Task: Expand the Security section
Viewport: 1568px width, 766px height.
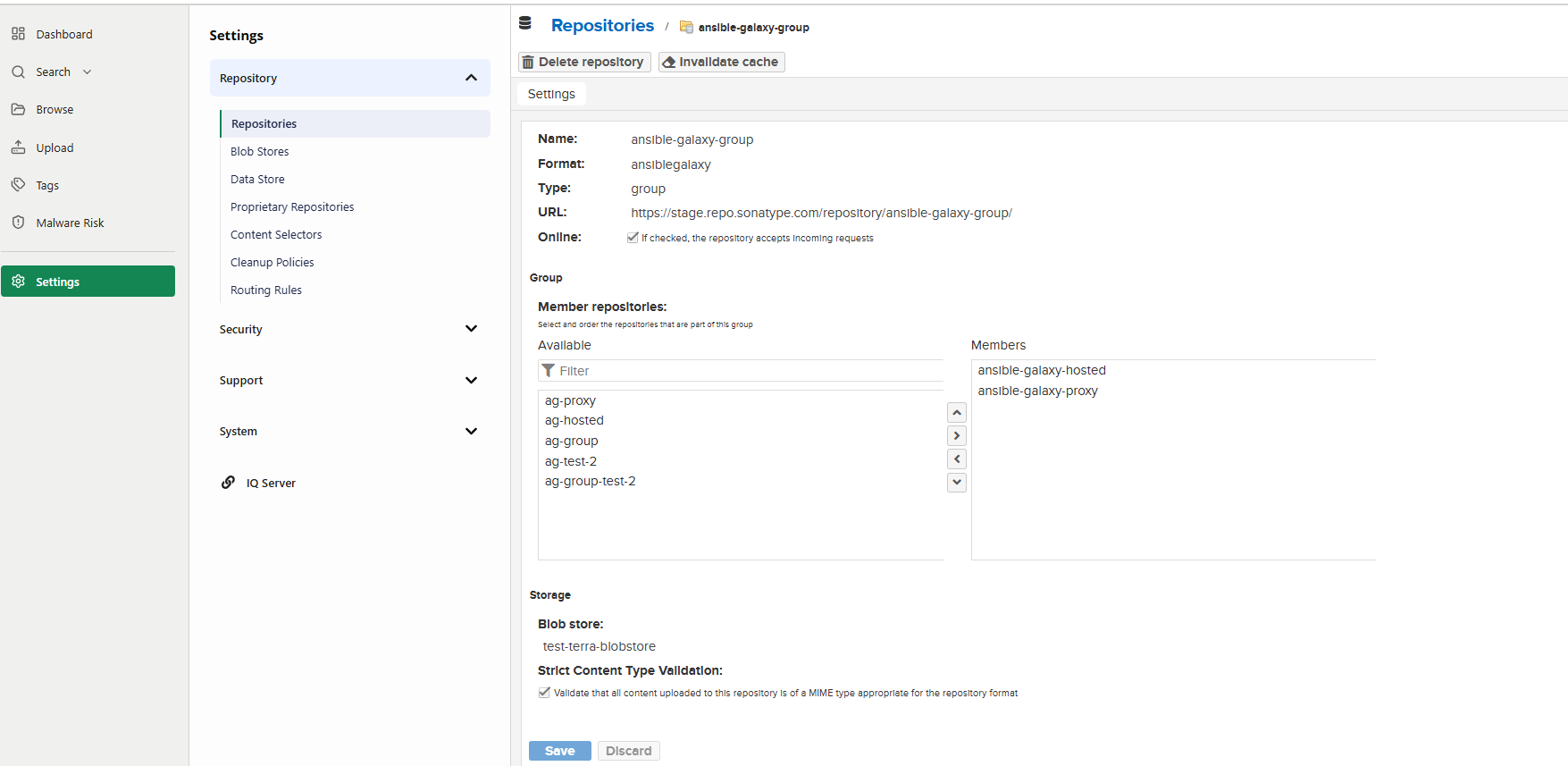Action: (471, 329)
